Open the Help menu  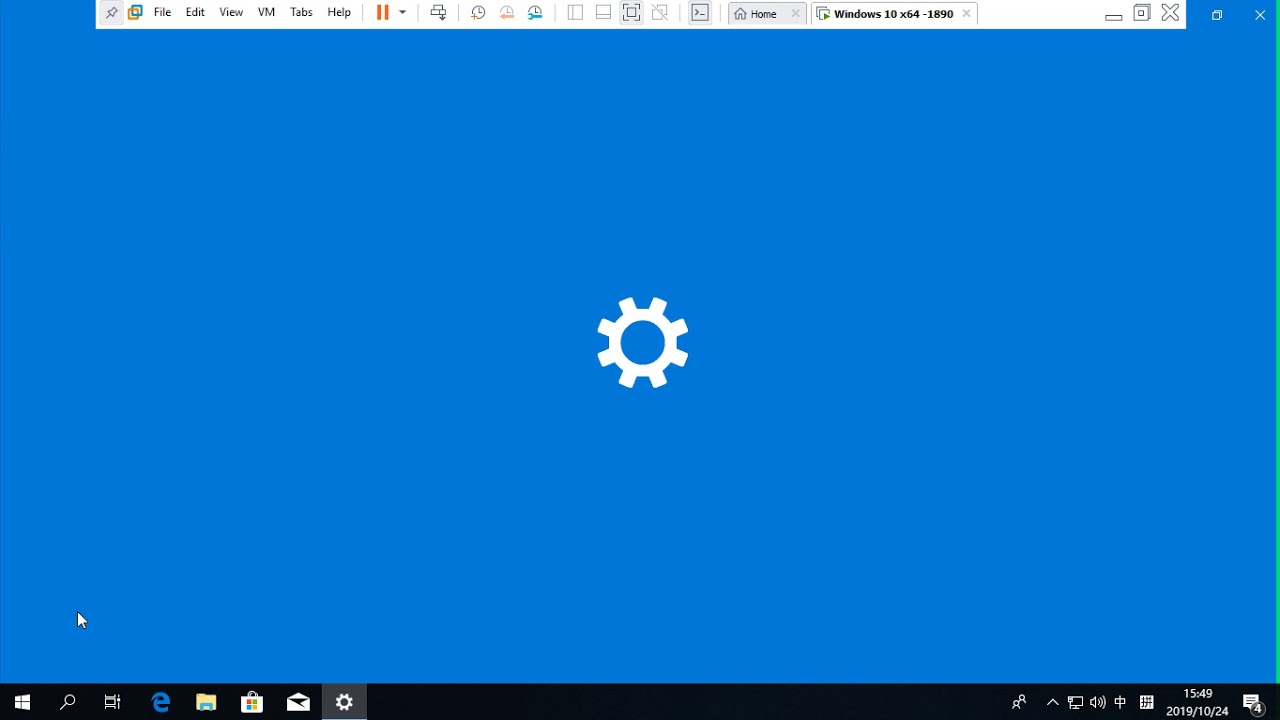click(339, 13)
